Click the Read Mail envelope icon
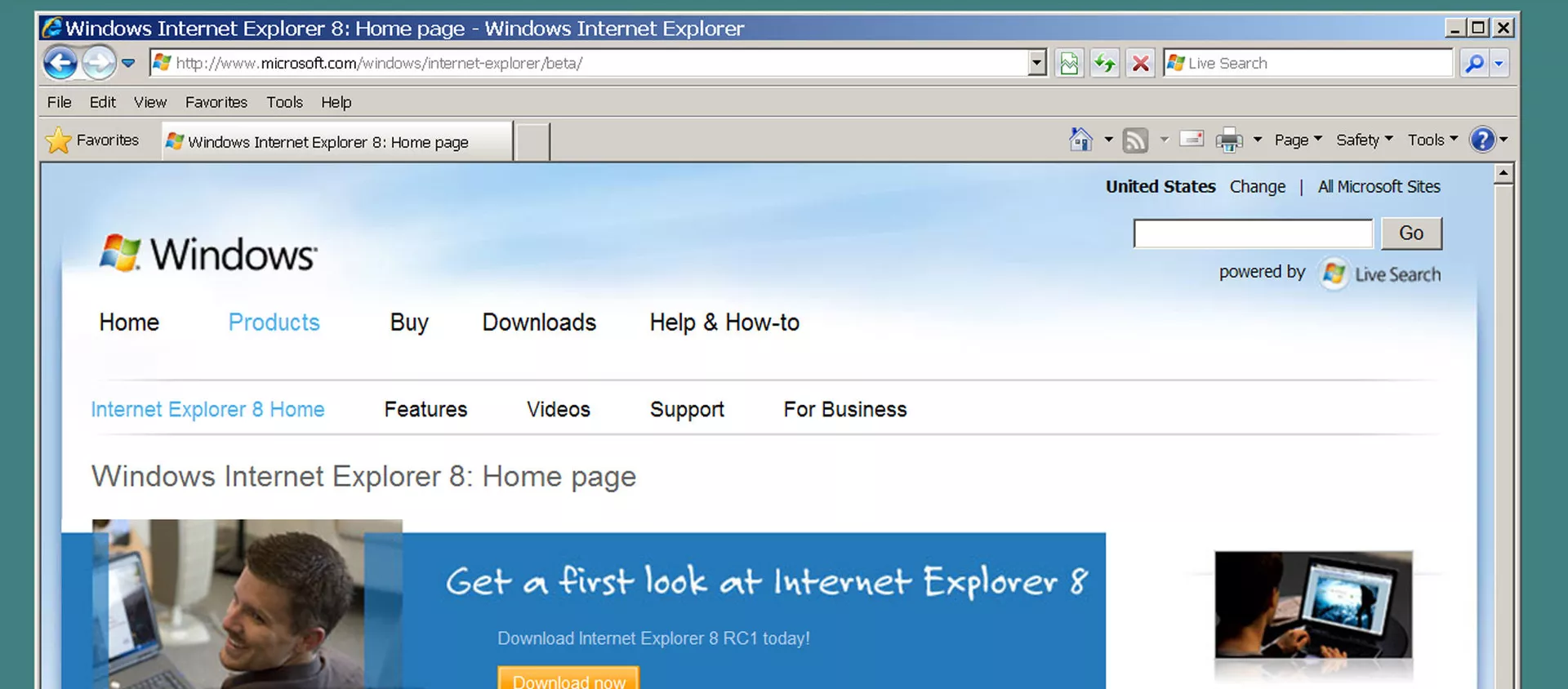The width and height of the screenshot is (1568, 689). point(1192,139)
